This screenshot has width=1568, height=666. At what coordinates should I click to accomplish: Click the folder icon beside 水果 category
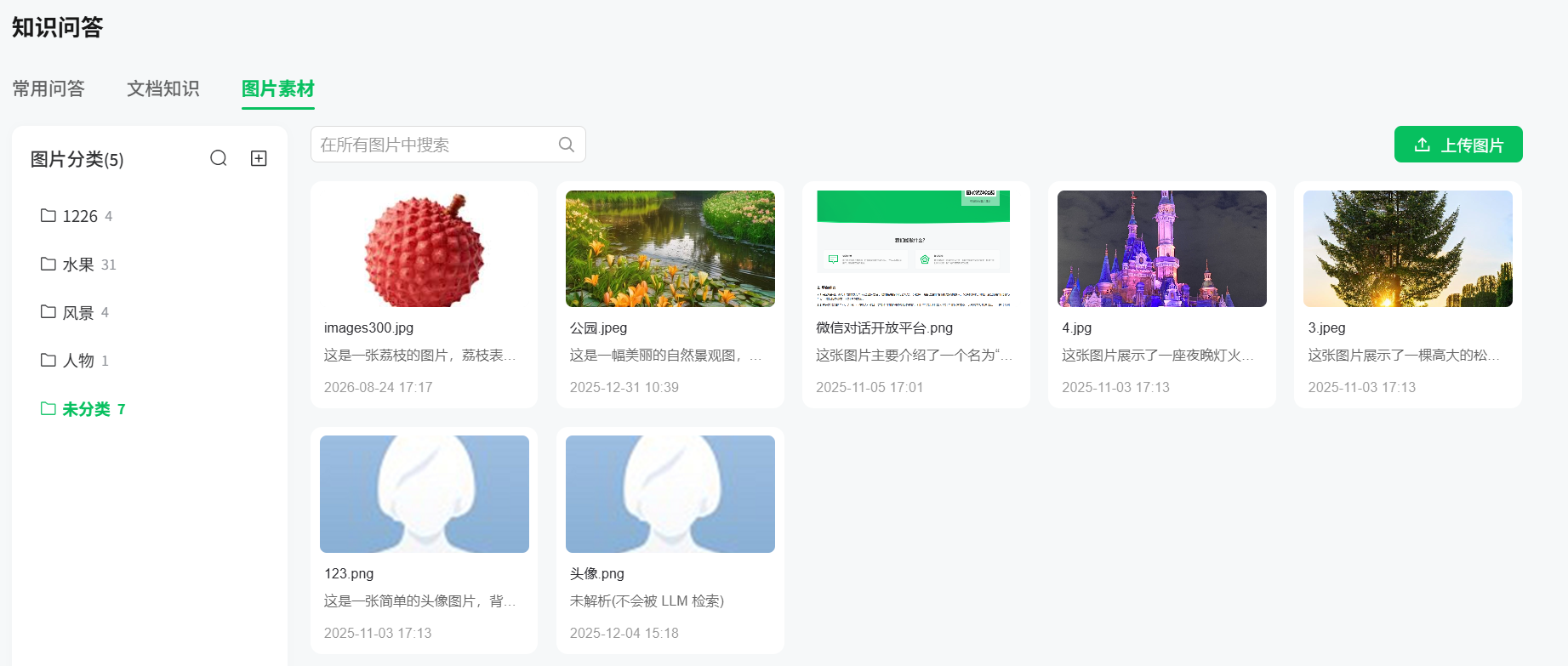click(48, 264)
